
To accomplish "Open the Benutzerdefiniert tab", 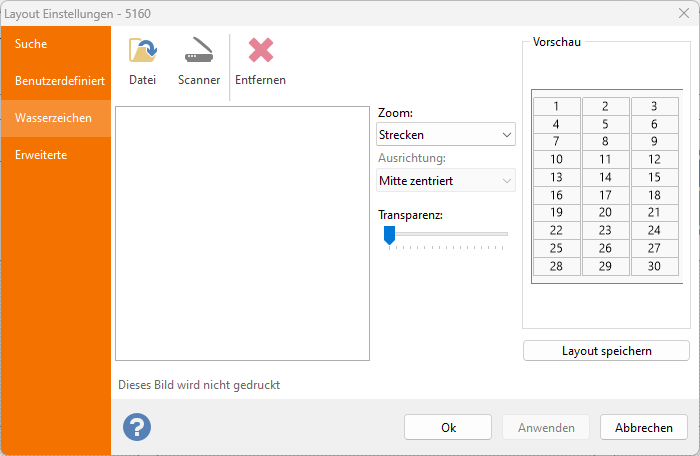I will point(55,81).
